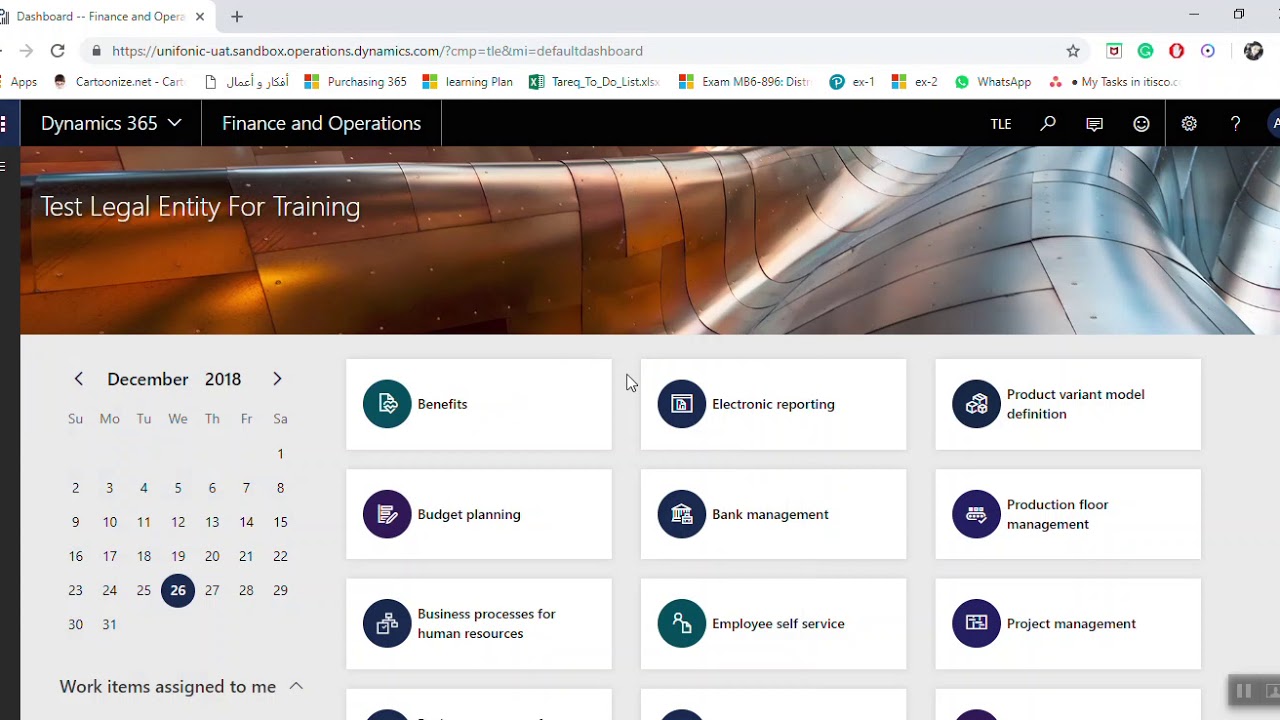Open a new Chrome tab
Viewport: 1280px width, 720px height.
(x=237, y=16)
